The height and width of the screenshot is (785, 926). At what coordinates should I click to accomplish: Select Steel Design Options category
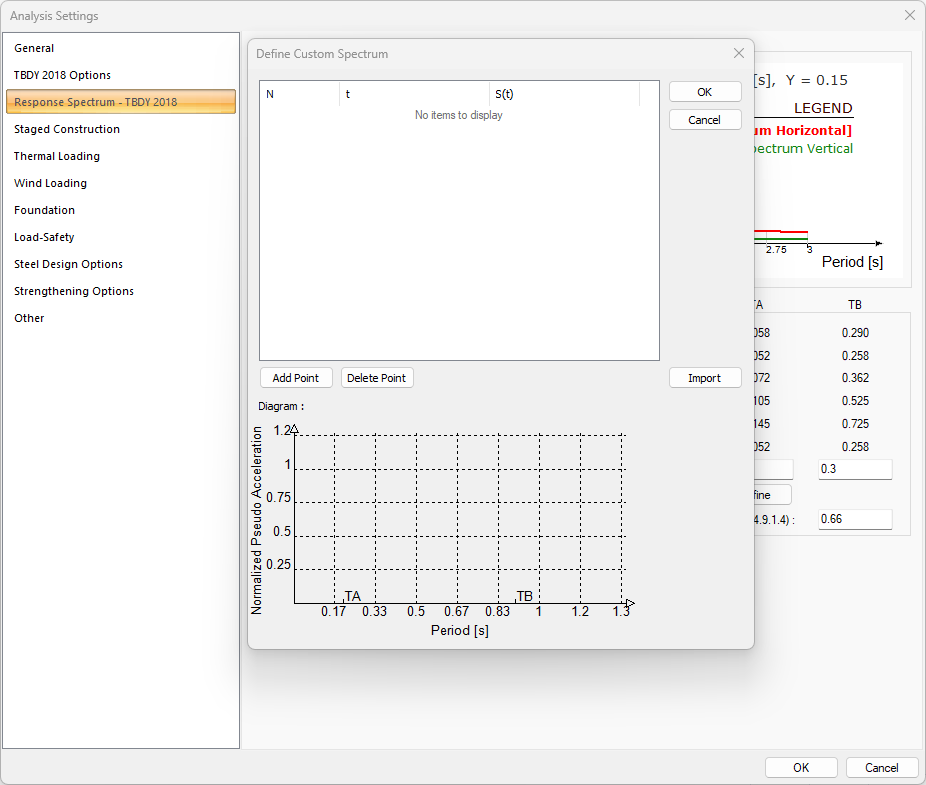pyautogui.click(x=68, y=264)
